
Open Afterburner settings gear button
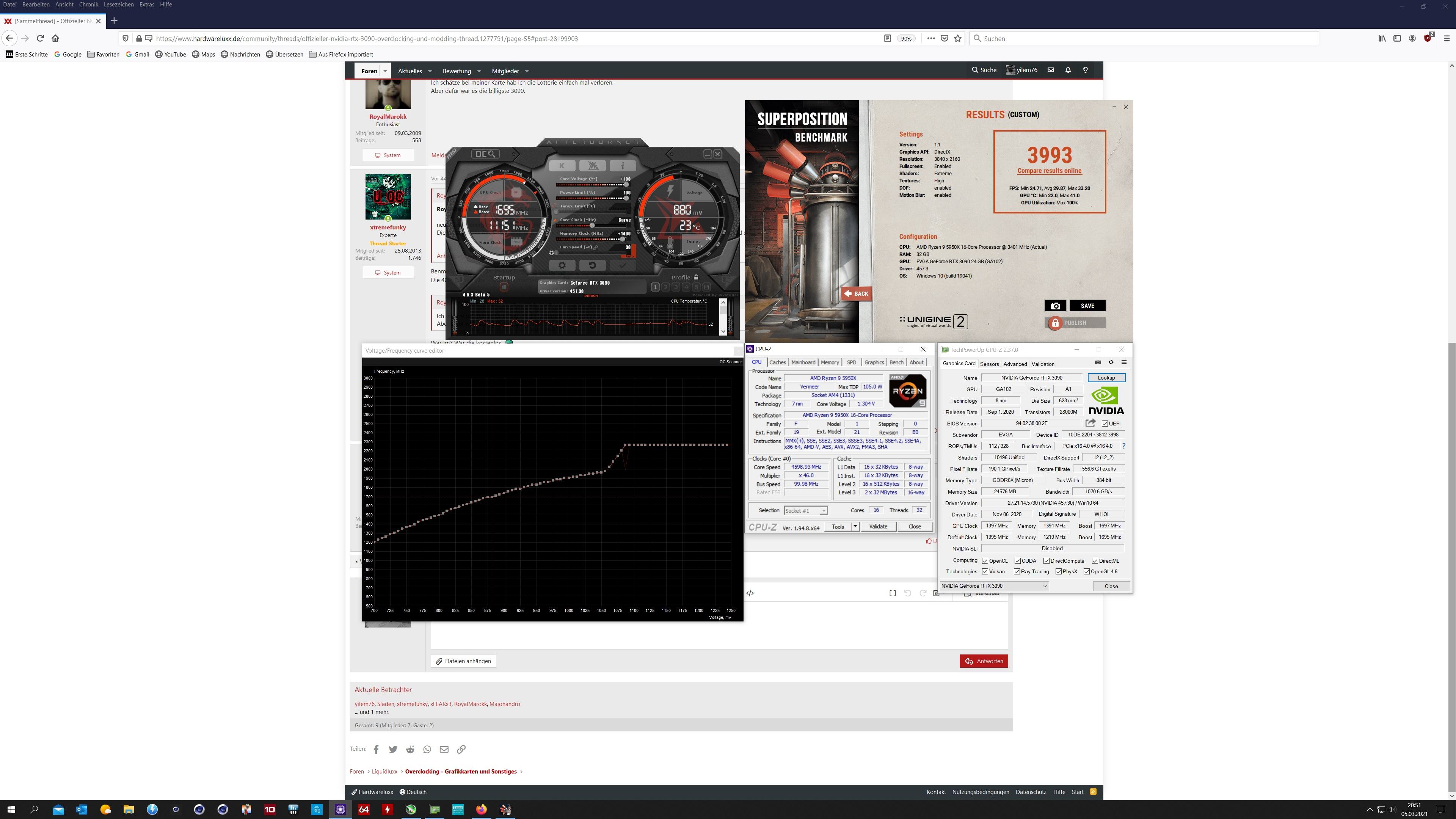pyautogui.click(x=562, y=265)
